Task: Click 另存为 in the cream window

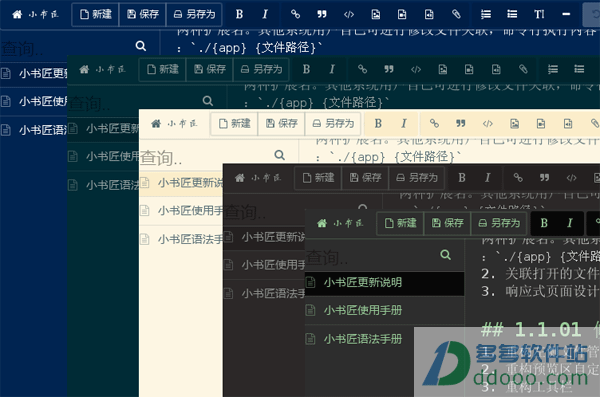Action: 333,124
